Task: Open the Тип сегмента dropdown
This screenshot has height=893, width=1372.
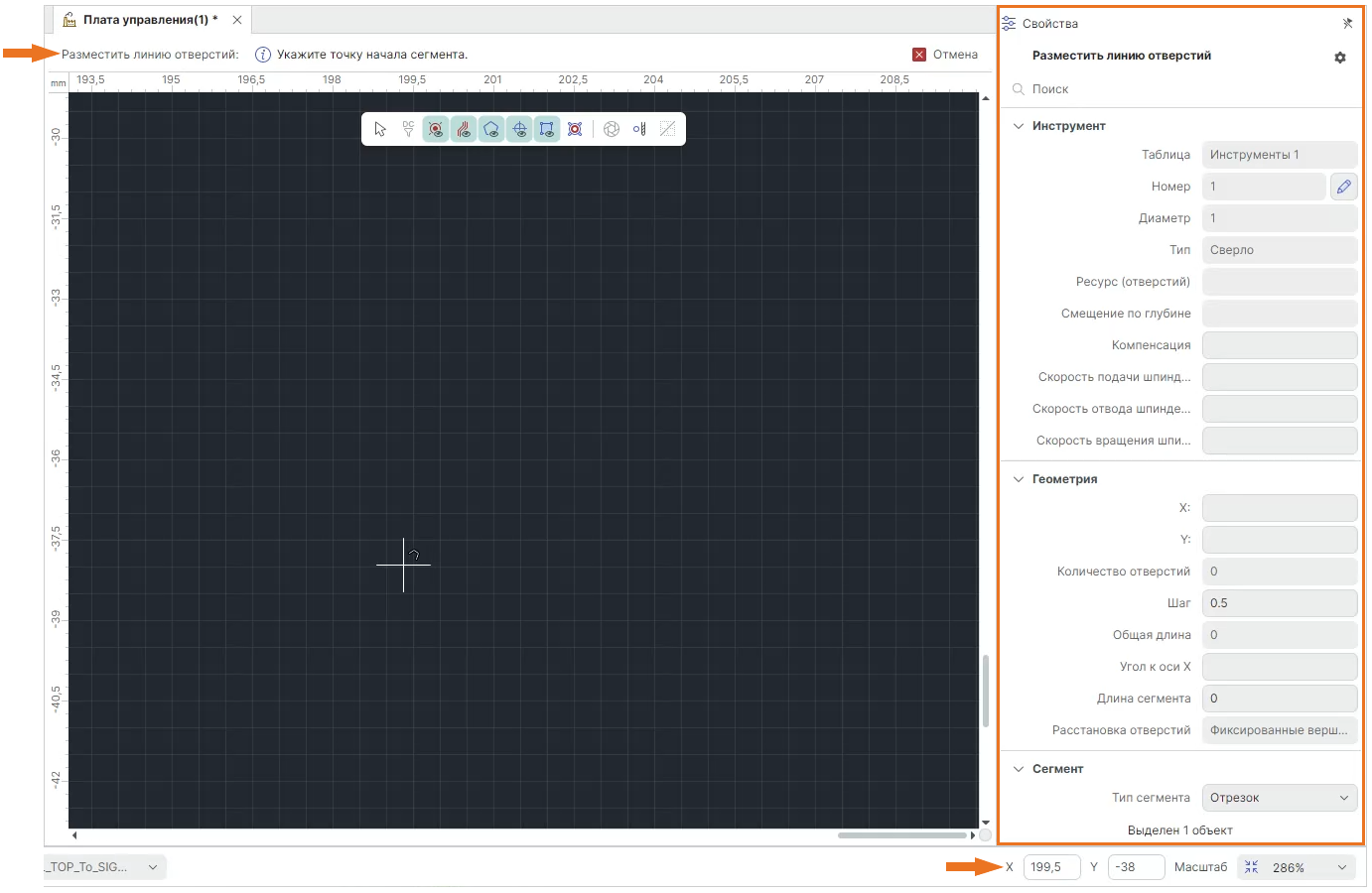Action: (x=1279, y=798)
